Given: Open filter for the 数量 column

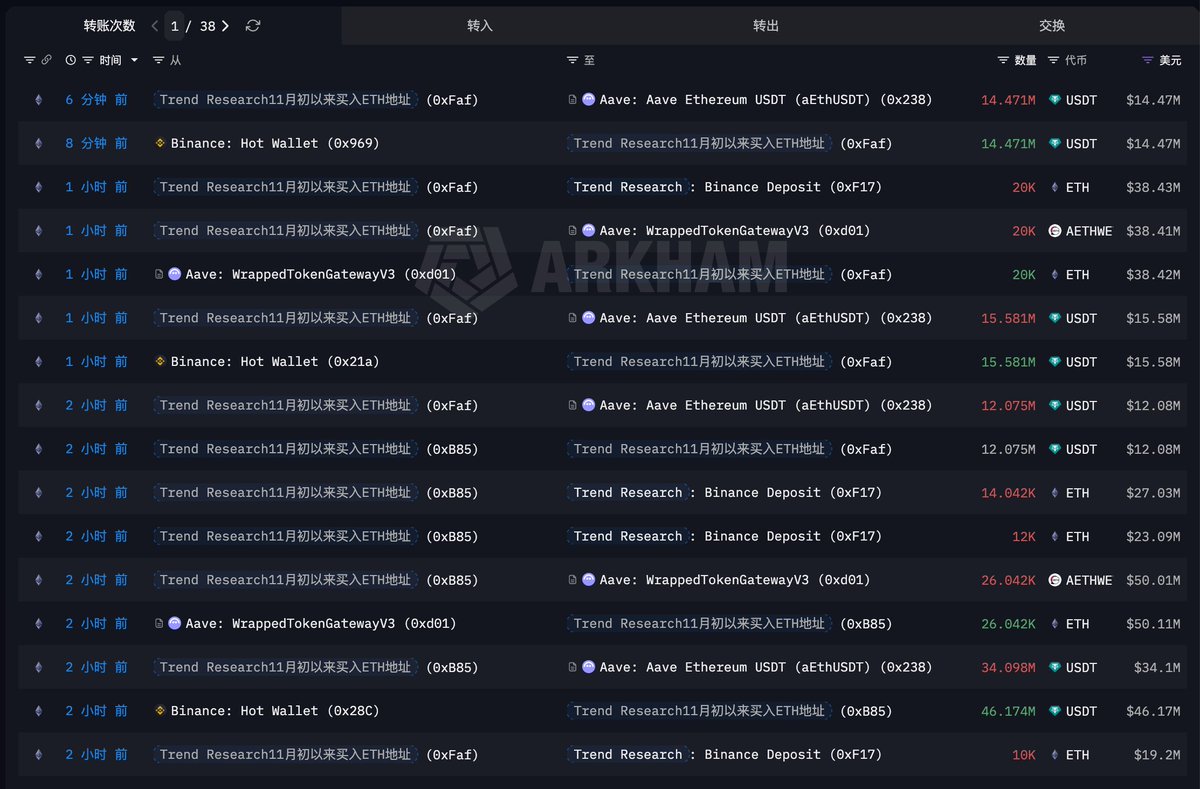Looking at the screenshot, I should pos(1003,61).
